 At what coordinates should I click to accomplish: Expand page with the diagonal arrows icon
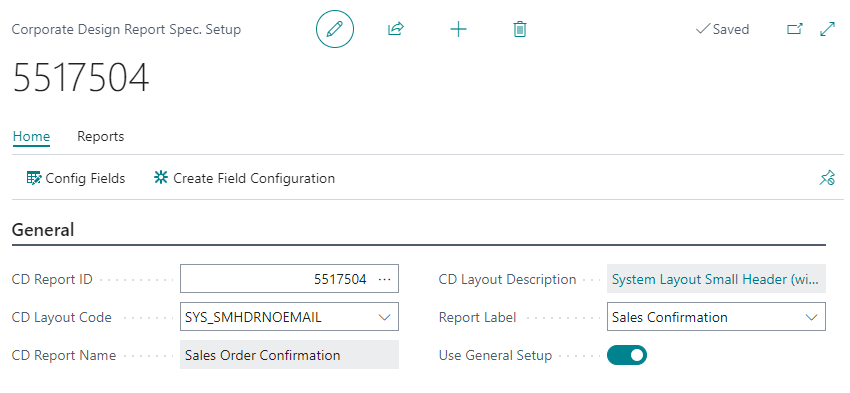827,29
